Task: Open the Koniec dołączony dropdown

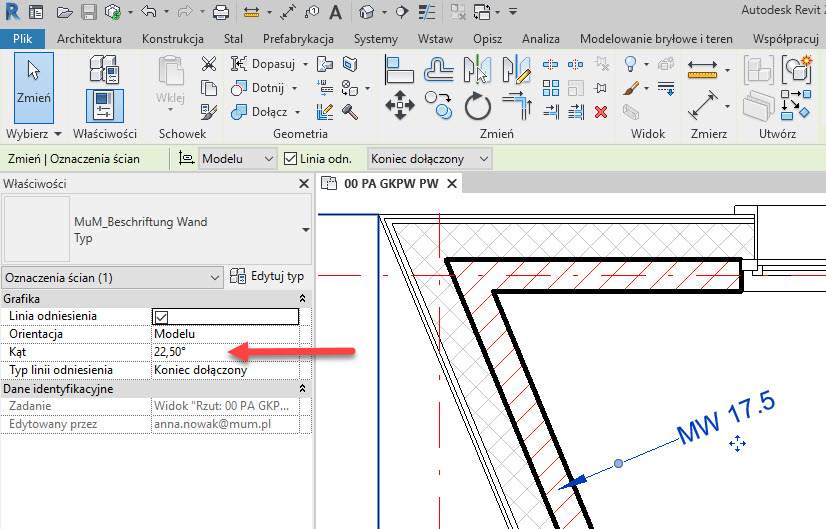Action: [x=430, y=159]
